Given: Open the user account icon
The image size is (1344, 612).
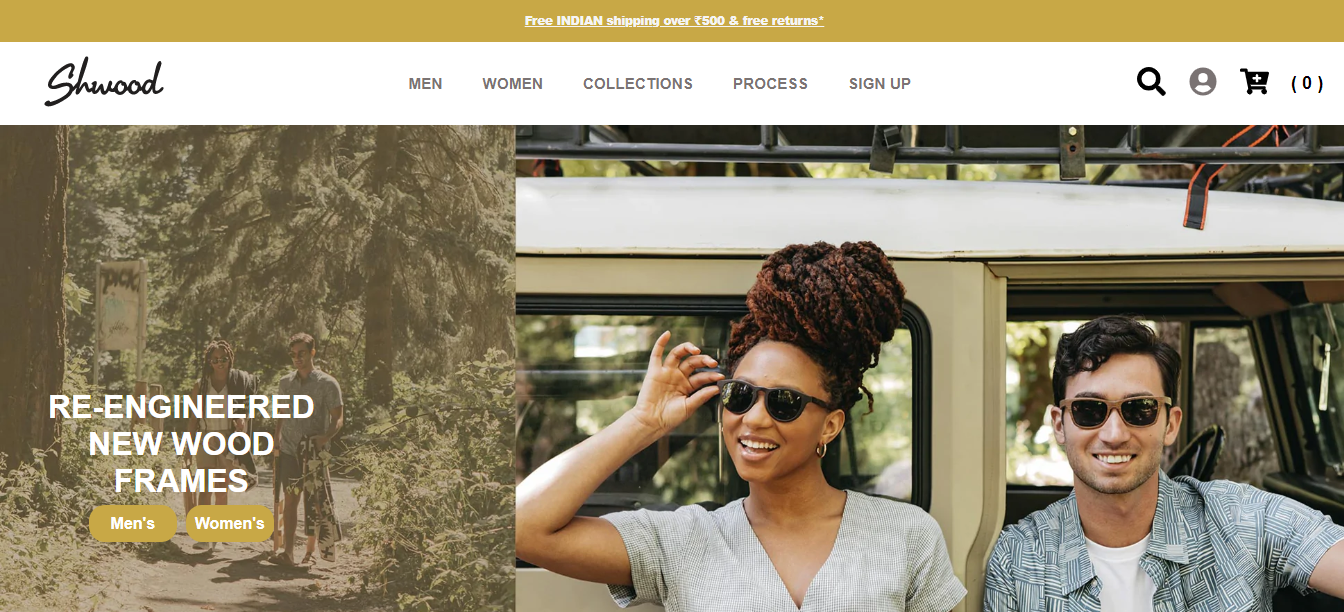Looking at the screenshot, I should point(1203,82).
